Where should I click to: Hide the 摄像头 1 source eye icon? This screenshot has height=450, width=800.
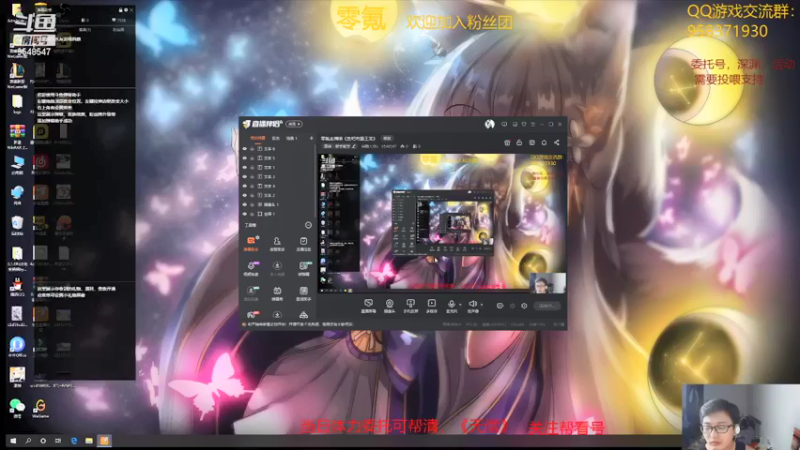pos(245,205)
